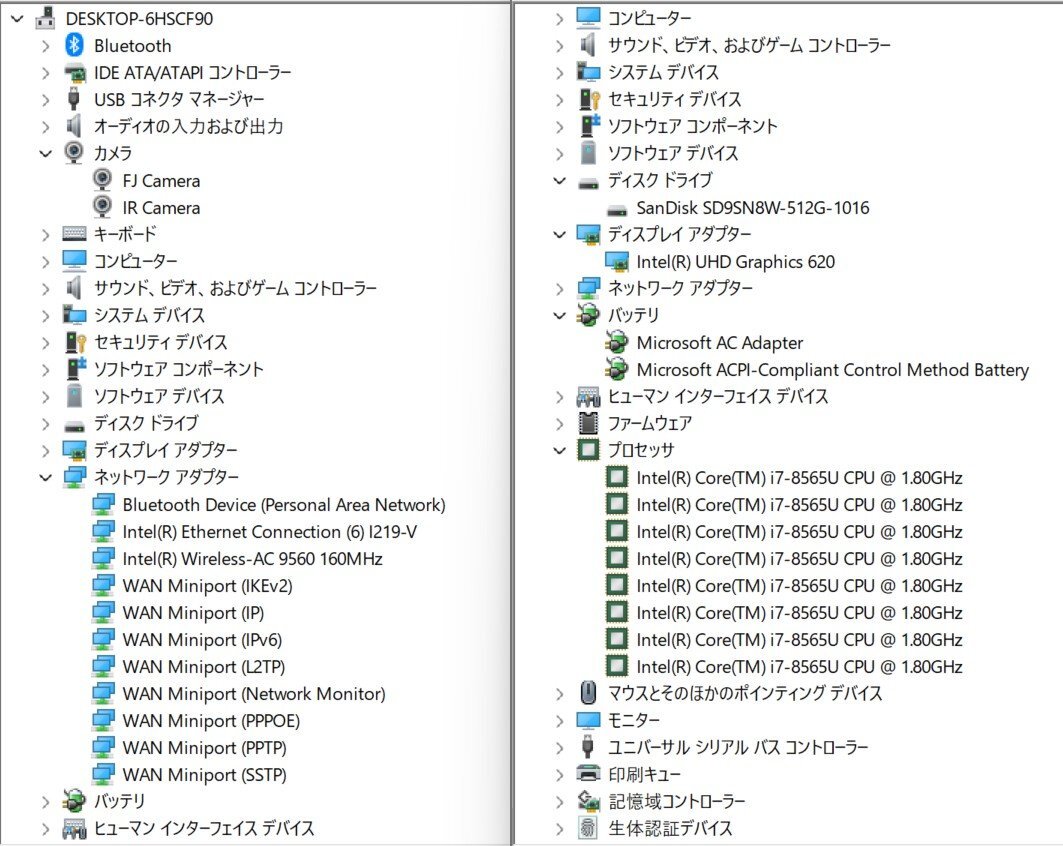Image resolution: width=1063 pixels, height=846 pixels.
Task: Select バッテリ at bottom of left pane
Action: tap(119, 801)
